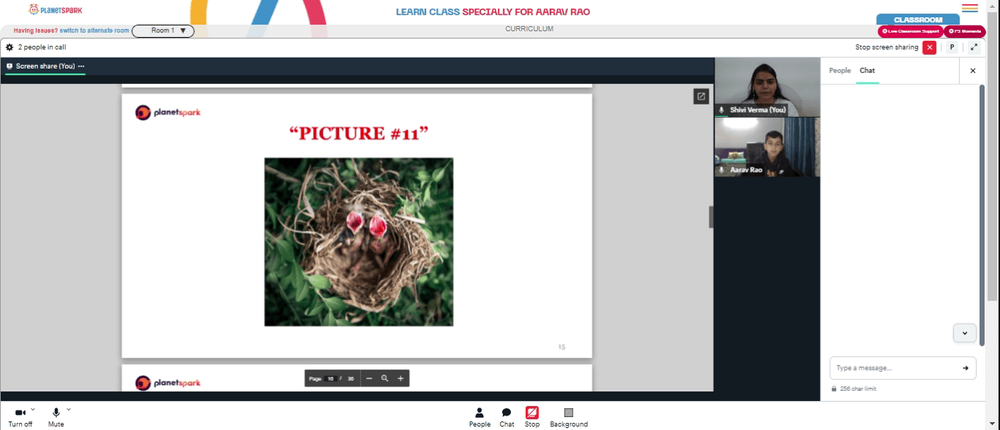Open the Room 1 dropdown

tap(163, 31)
